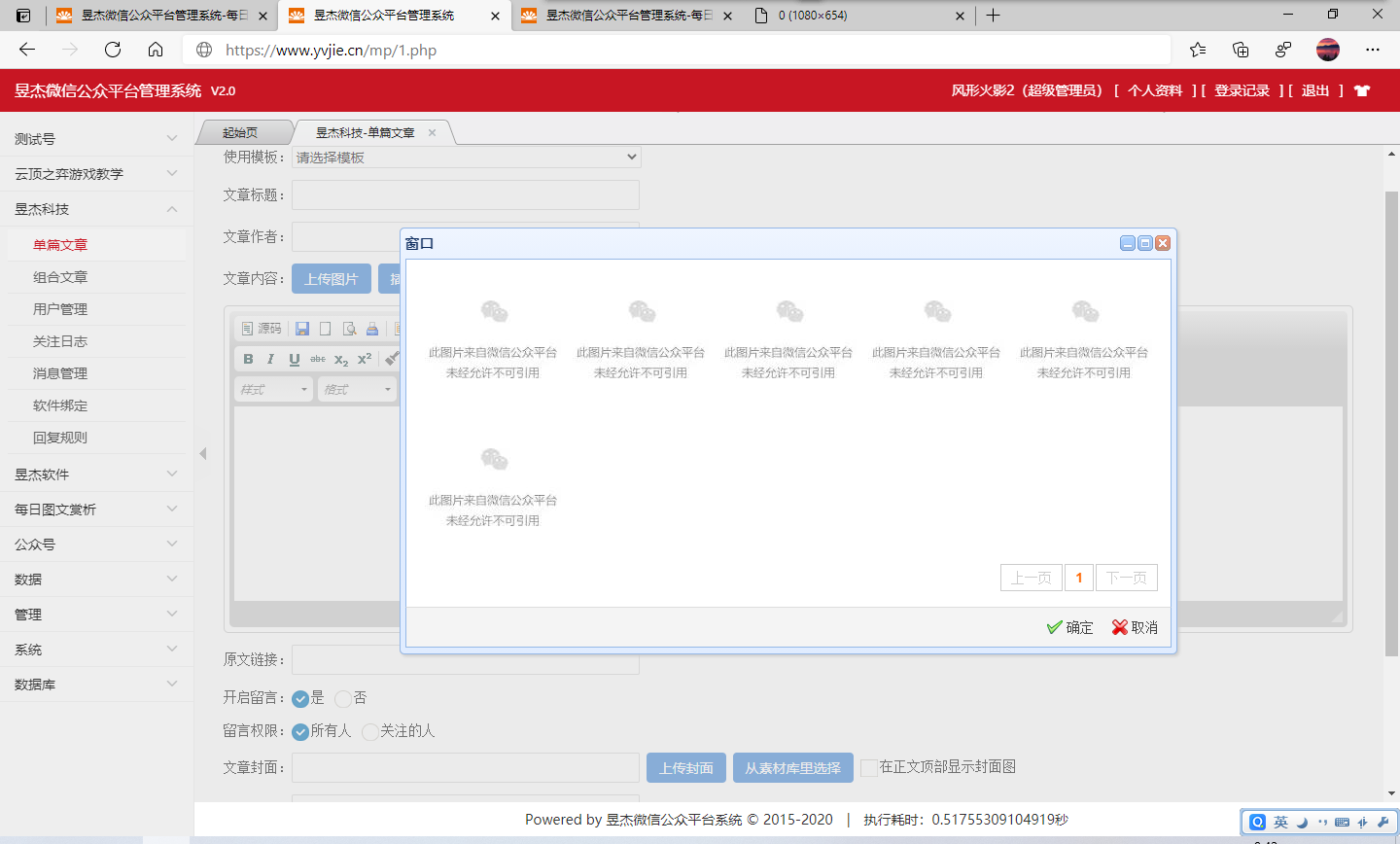Select 否 for 开启留言
Viewport: 1400px width, 844px height.
pyautogui.click(x=343, y=698)
